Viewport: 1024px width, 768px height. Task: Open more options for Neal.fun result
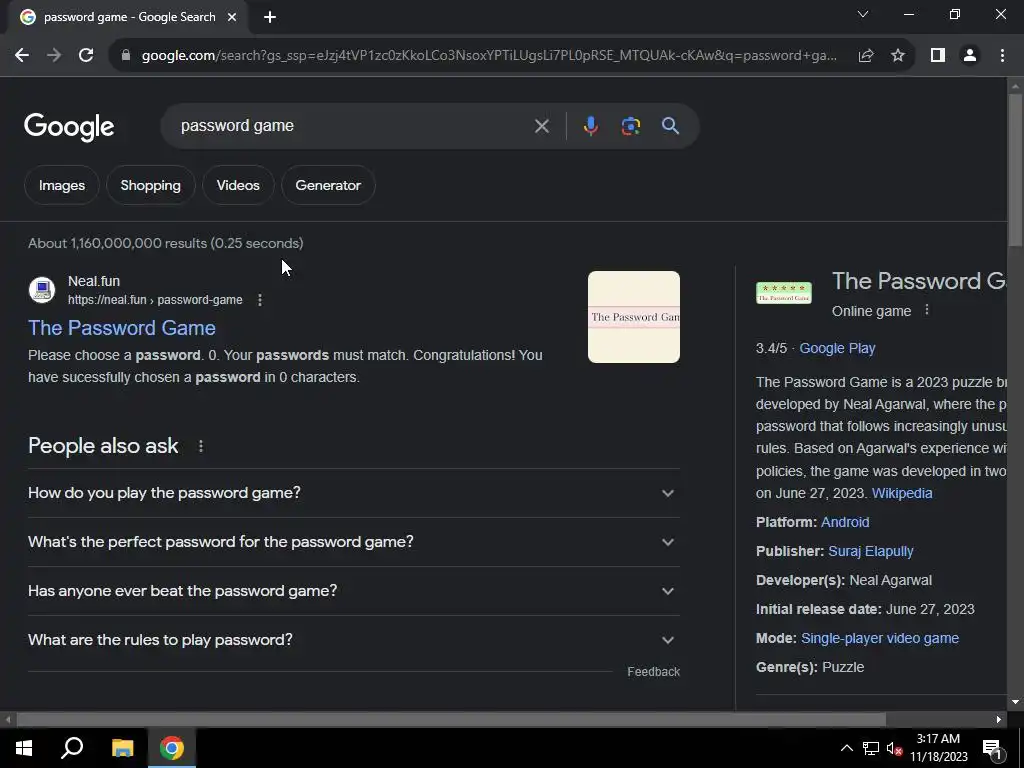click(260, 300)
